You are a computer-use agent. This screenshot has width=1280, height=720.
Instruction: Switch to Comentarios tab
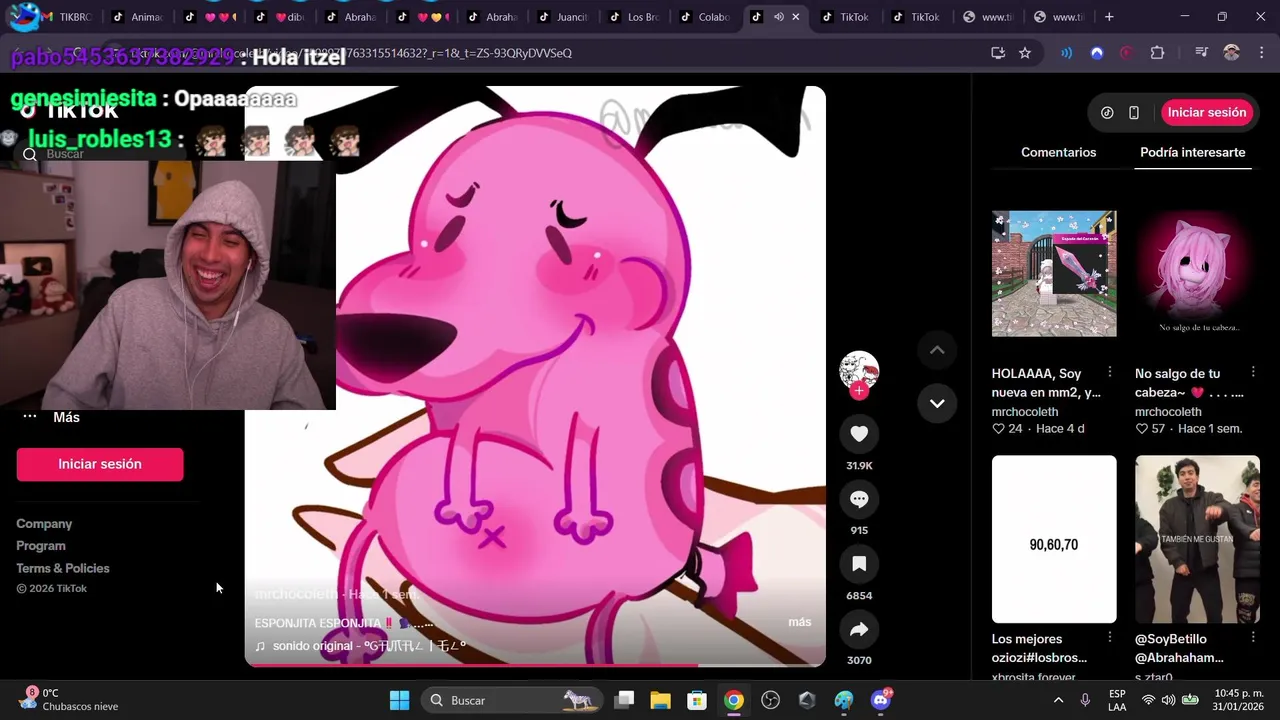pyautogui.click(x=1058, y=152)
